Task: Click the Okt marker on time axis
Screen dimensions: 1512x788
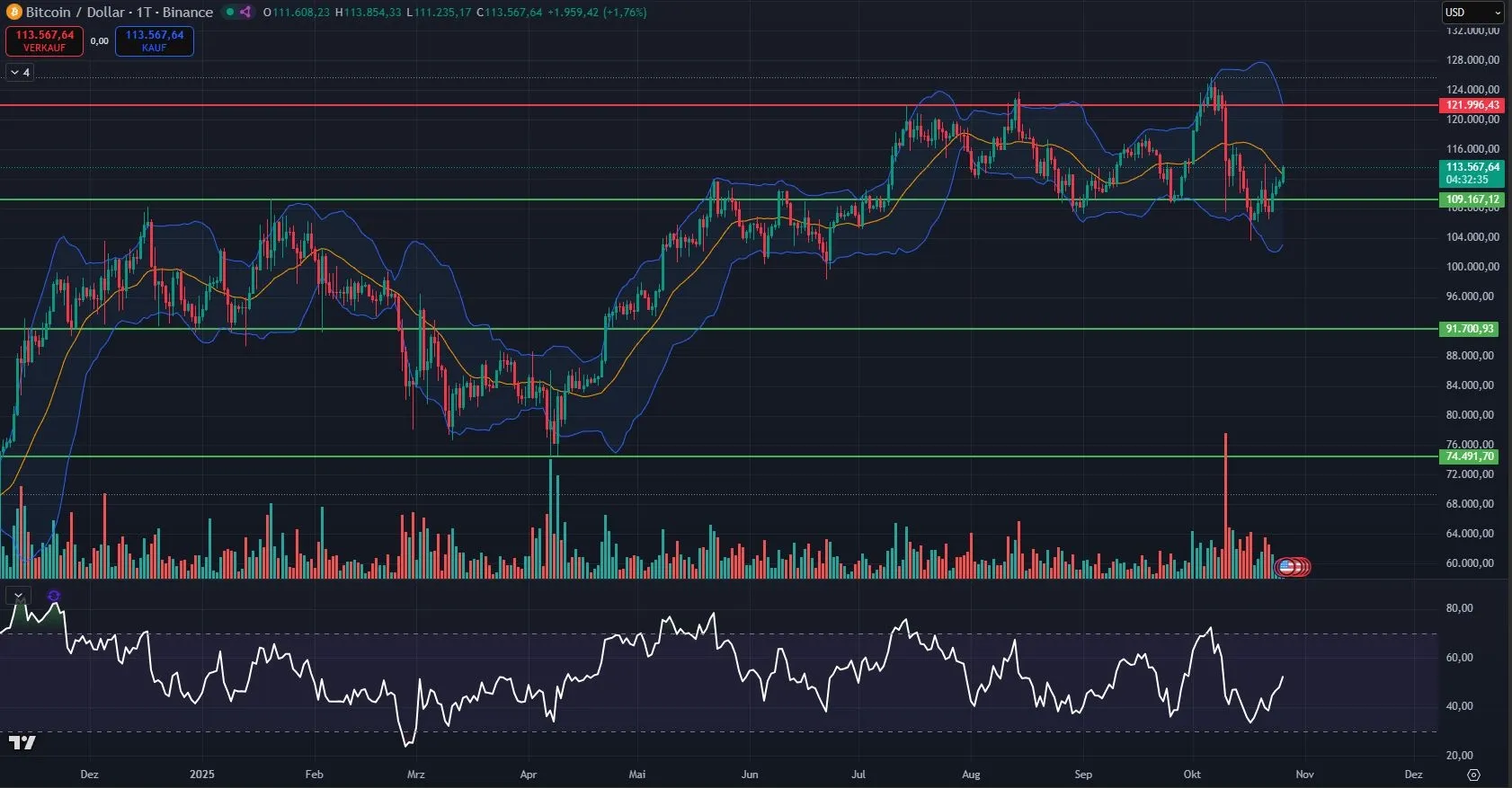Action: pos(1192,775)
